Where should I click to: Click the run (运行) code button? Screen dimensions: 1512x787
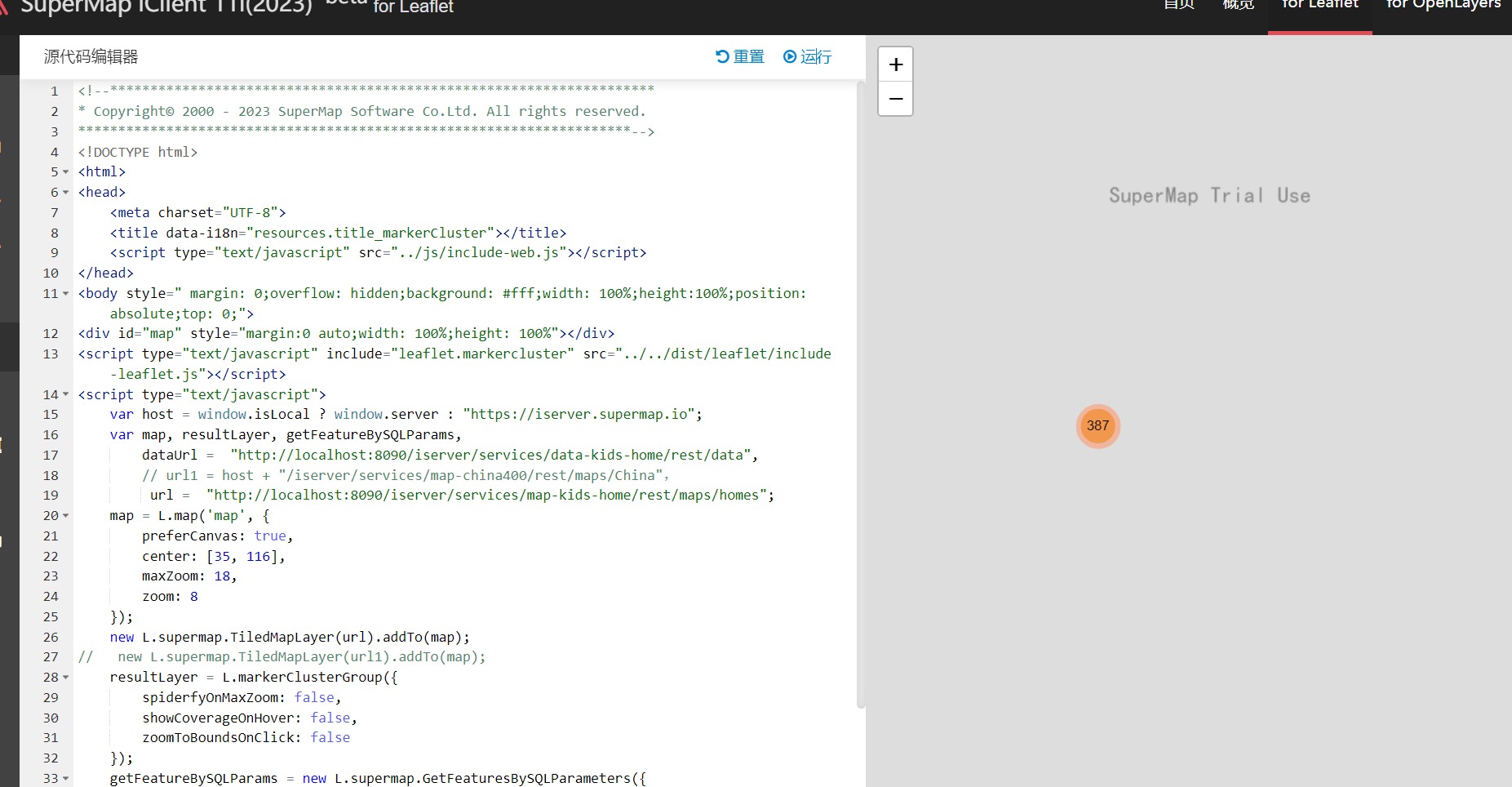[x=807, y=56]
